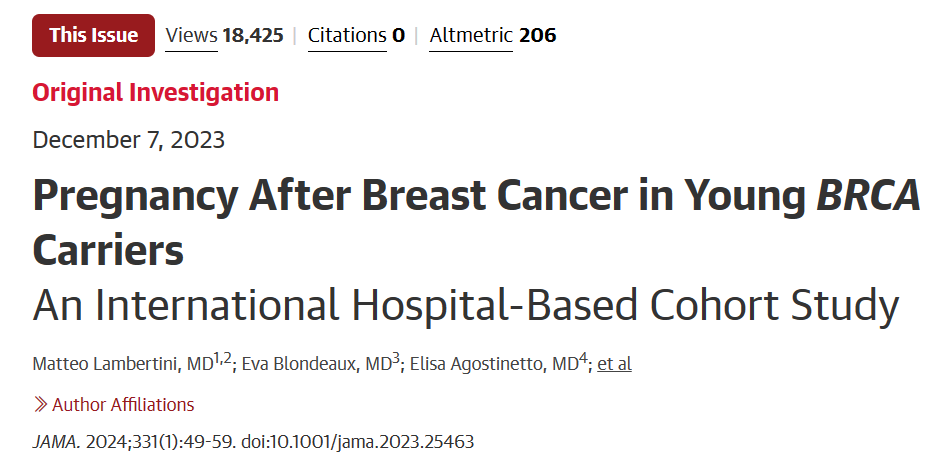
Task: Click the This Issue button
Action: (94, 35)
